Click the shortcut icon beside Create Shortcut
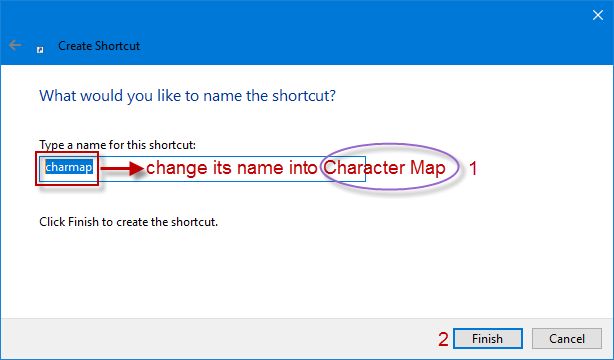614x360 pixels. pos(40,49)
